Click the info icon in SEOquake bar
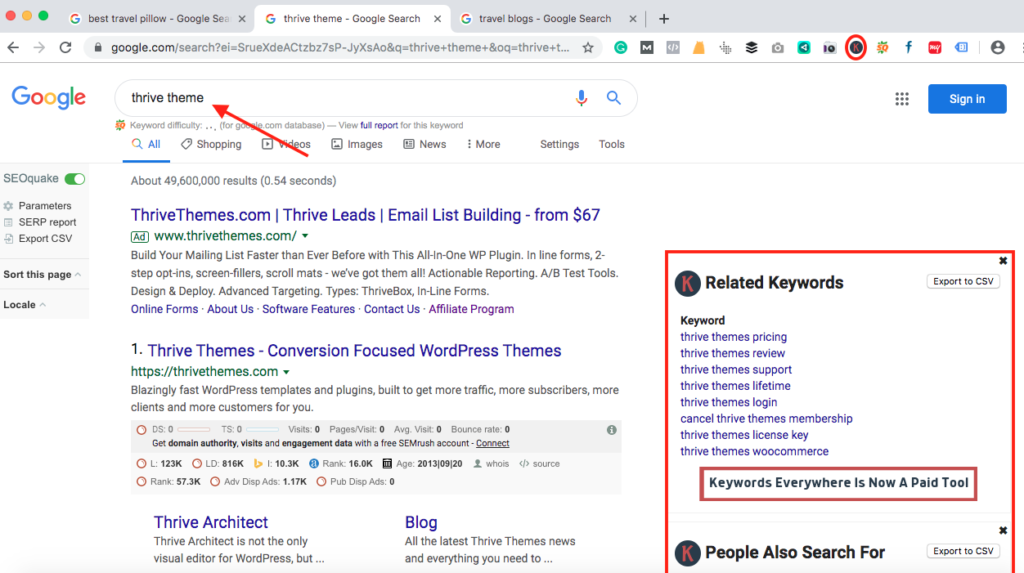Screen dimensions: 1024x573 pos(611,430)
